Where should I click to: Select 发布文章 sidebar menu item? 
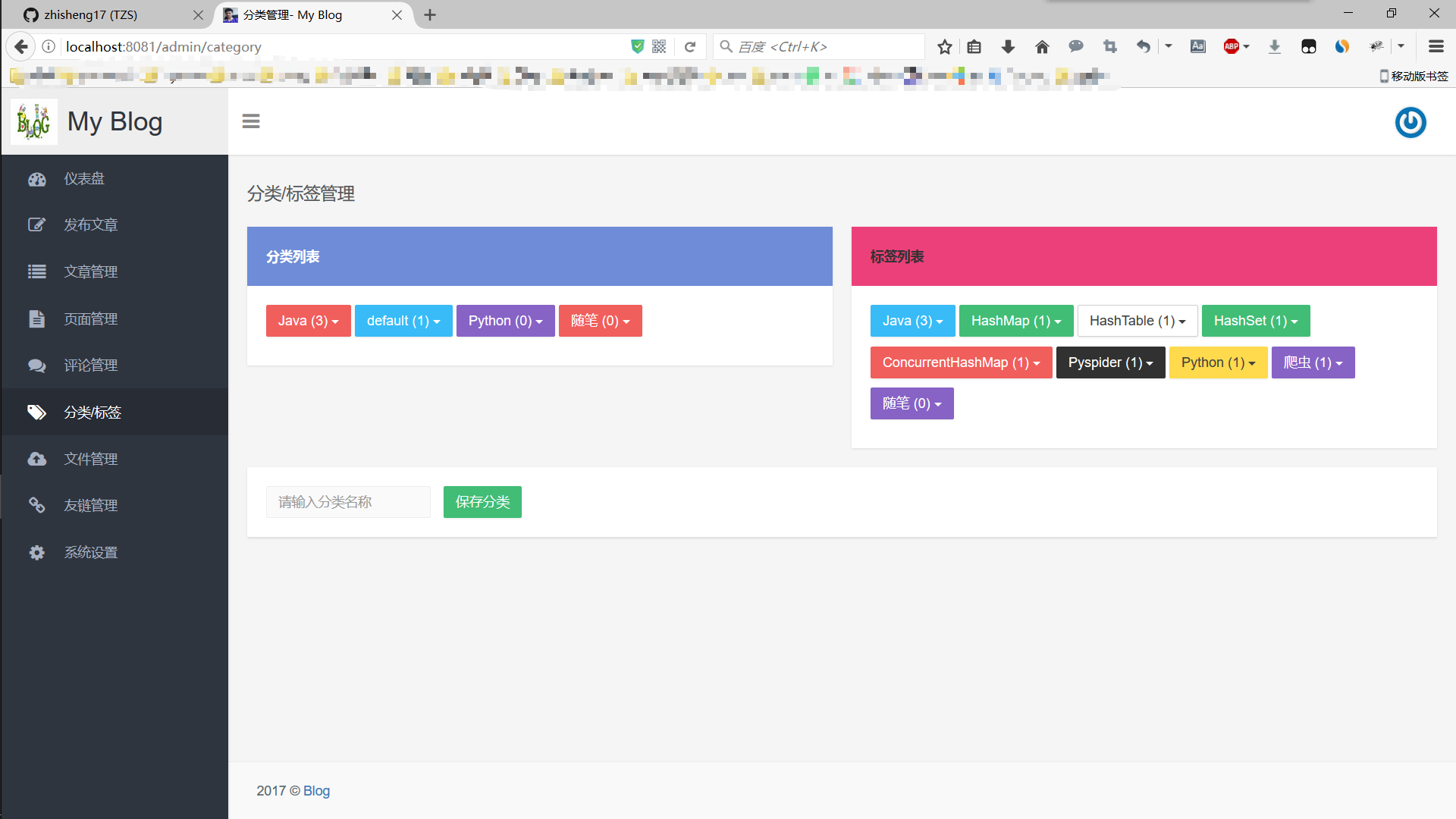(x=90, y=224)
